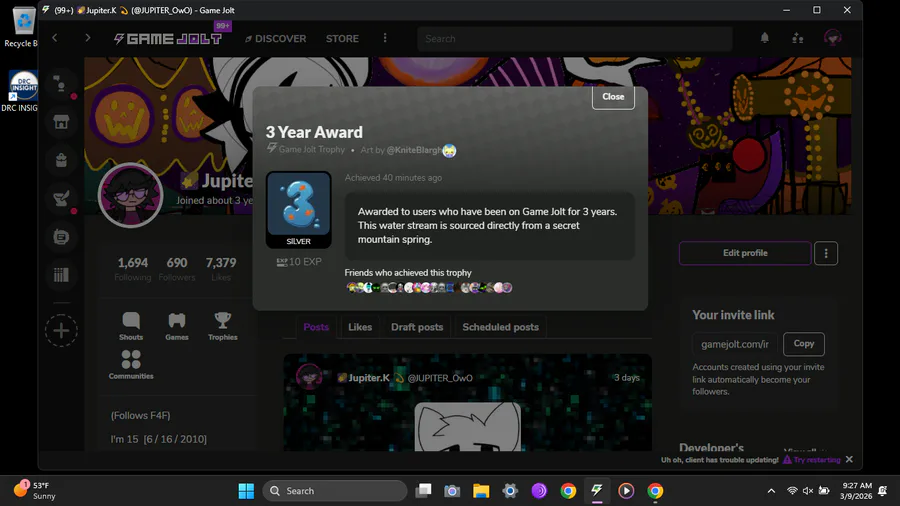Open the @KniteBlargh artist profile link
The width and height of the screenshot is (900, 506).
[414, 150]
